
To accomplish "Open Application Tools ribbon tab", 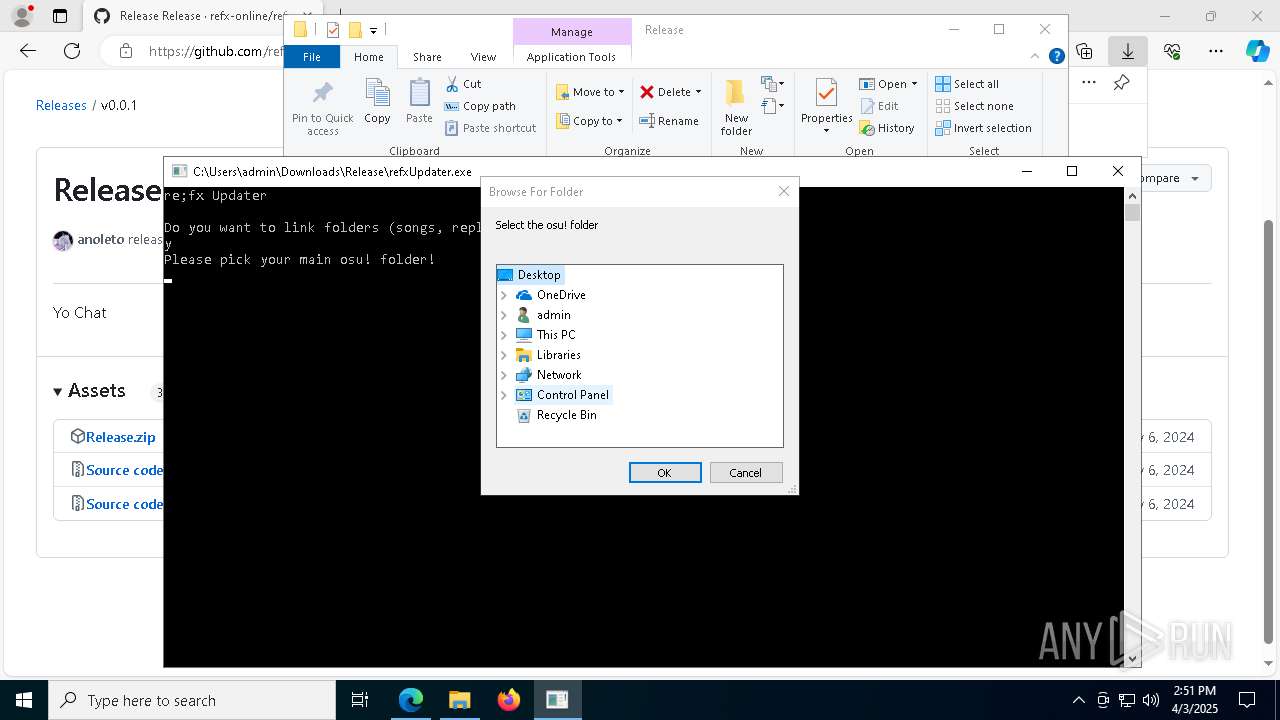I will [x=571, y=57].
